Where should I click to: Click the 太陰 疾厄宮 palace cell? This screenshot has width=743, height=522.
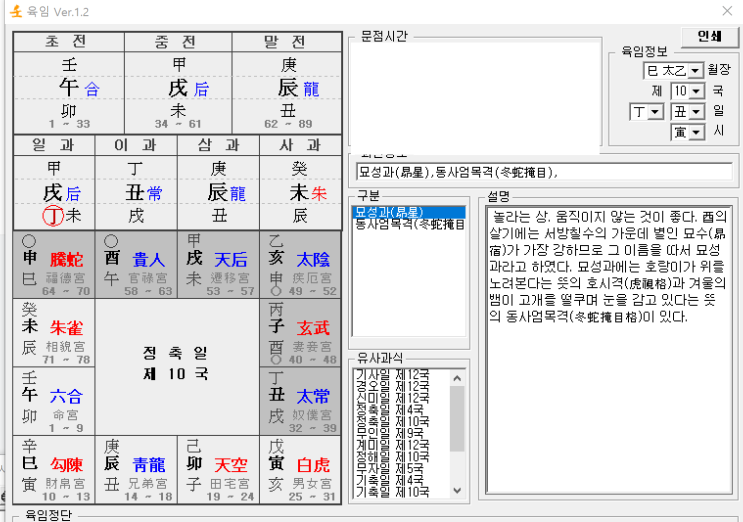tap(300, 265)
